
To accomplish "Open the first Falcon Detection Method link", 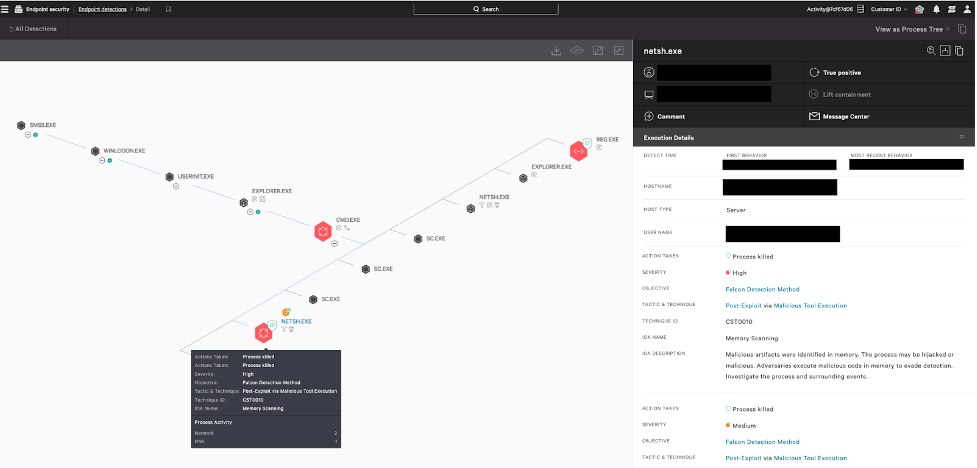I will 762,289.
